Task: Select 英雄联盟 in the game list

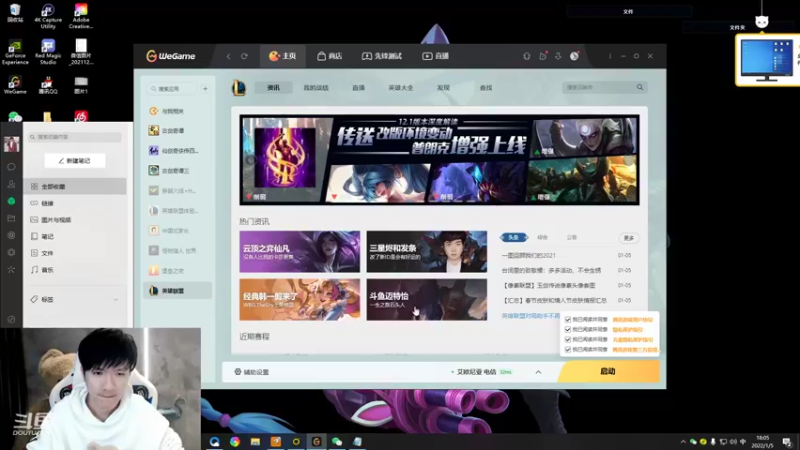Action: [x=178, y=290]
